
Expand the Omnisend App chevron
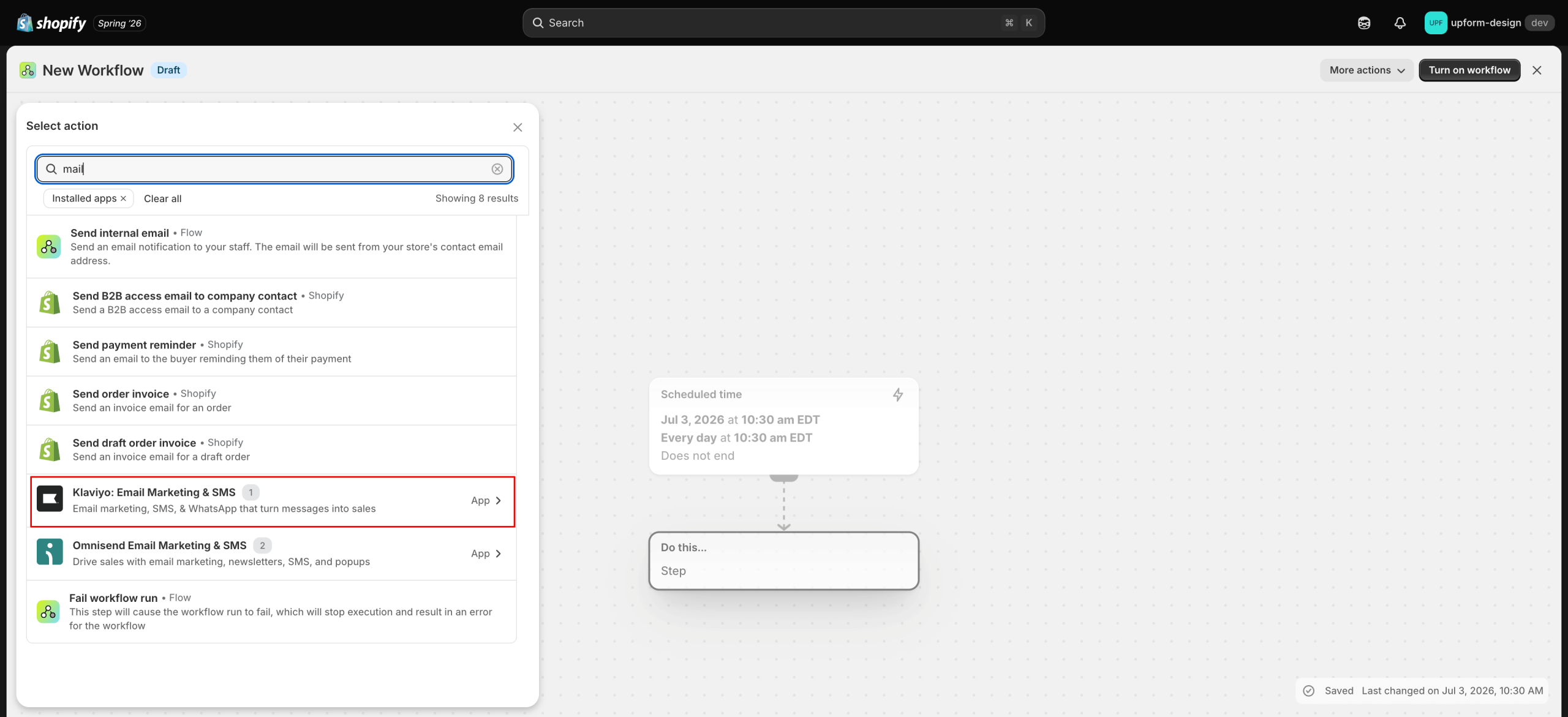498,554
